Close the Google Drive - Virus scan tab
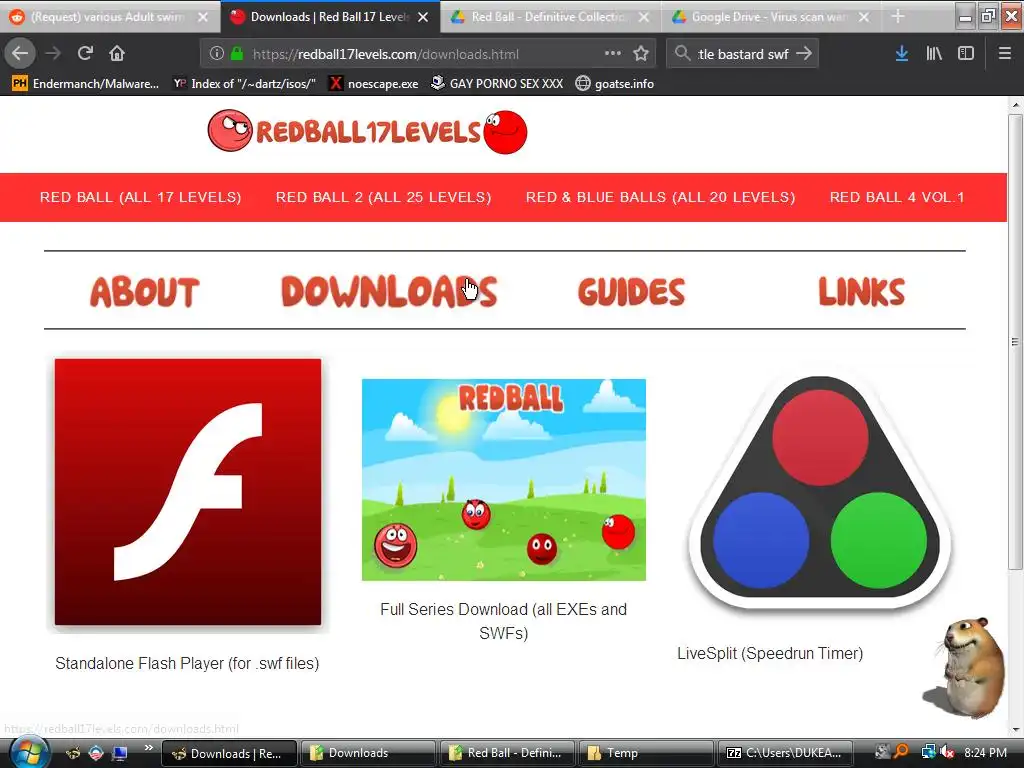This screenshot has width=1024, height=768. [864, 17]
